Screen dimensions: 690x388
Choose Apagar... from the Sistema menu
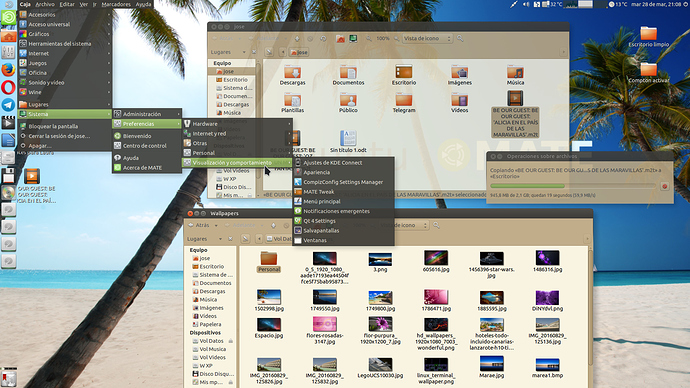tap(65, 146)
